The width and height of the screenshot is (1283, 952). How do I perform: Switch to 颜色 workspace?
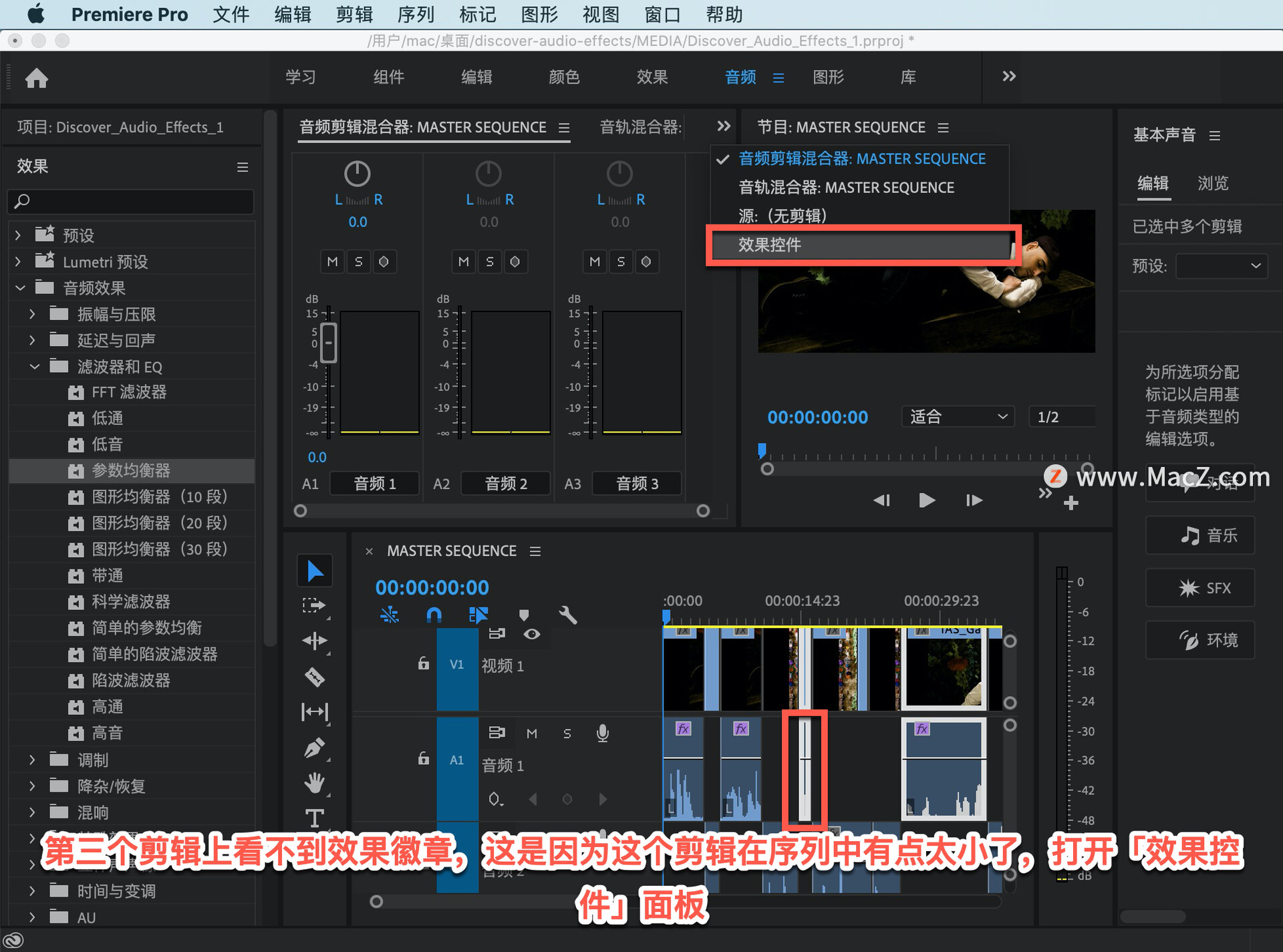click(564, 77)
